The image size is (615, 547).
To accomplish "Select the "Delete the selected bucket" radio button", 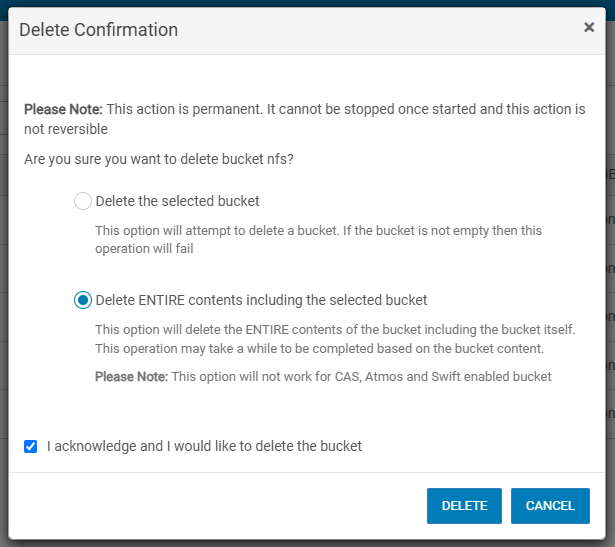I will coord(83,201).
